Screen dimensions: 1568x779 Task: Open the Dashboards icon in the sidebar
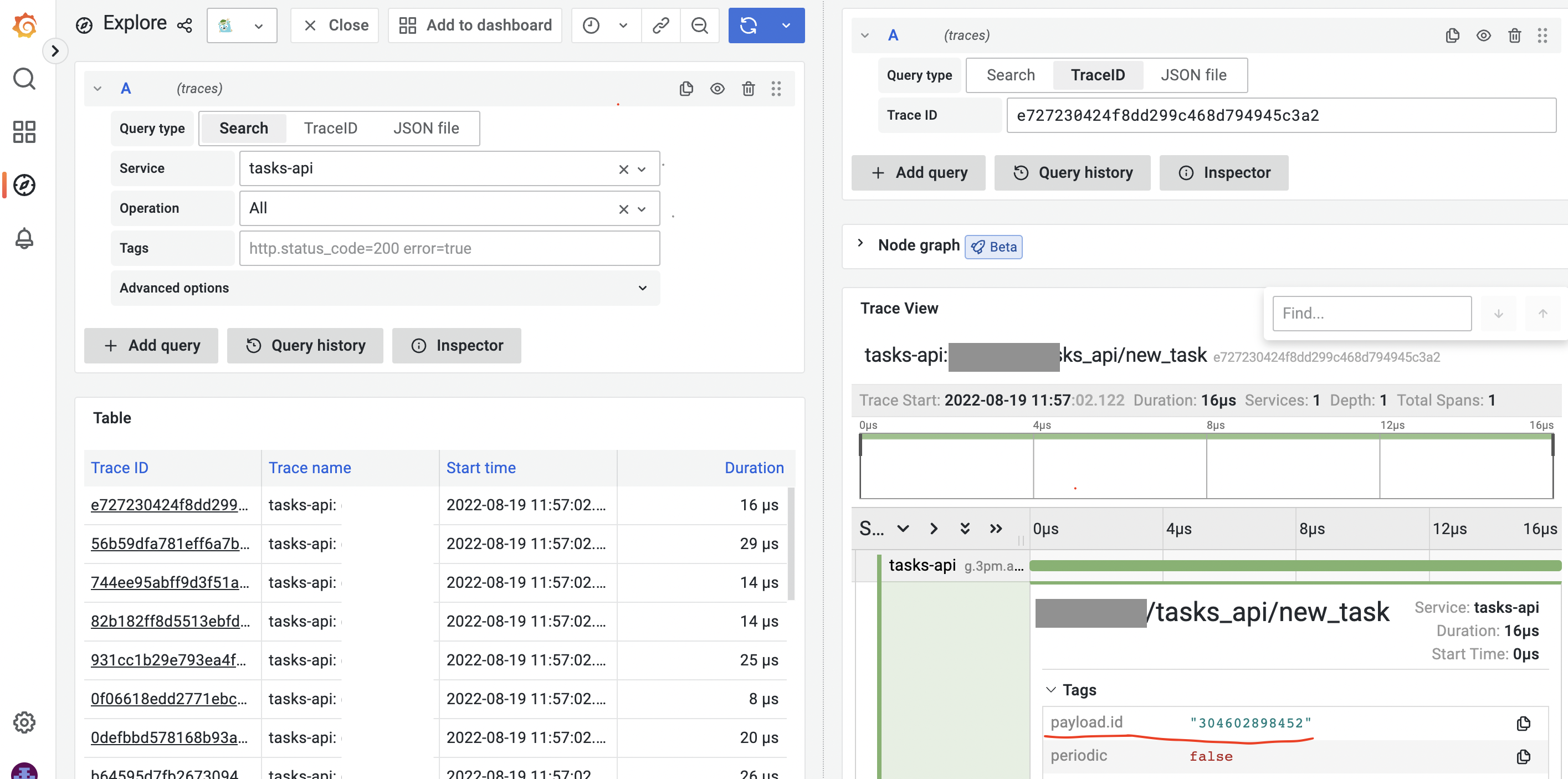point(24,131)
